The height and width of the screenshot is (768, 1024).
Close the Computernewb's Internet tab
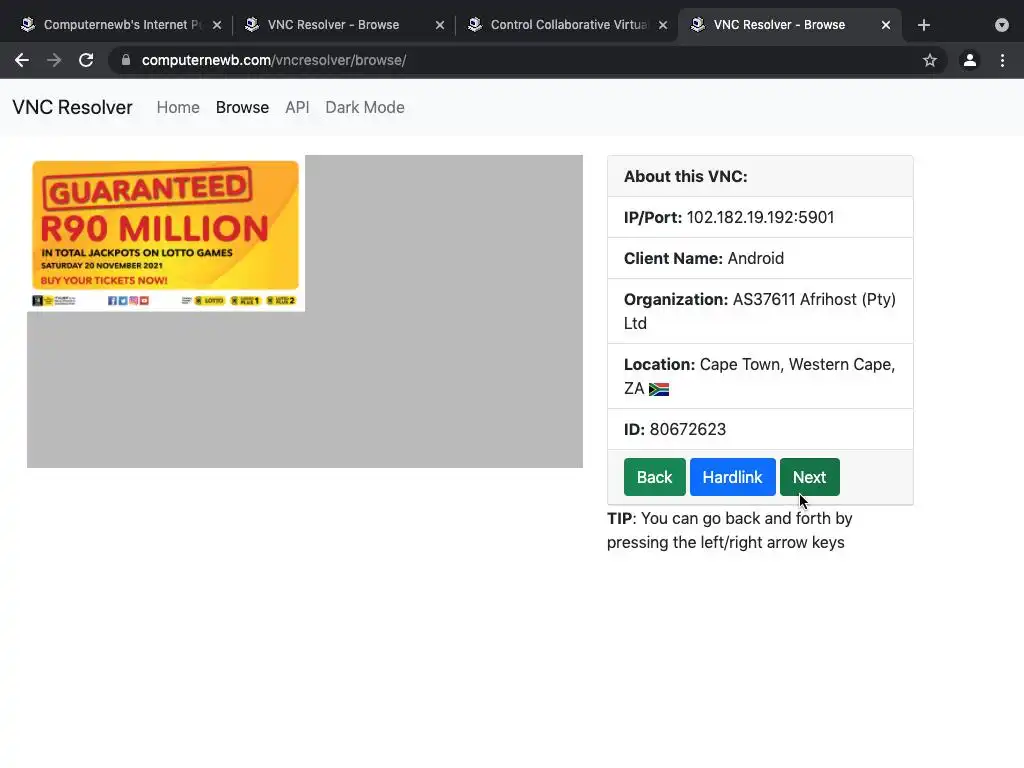(217, 25)
